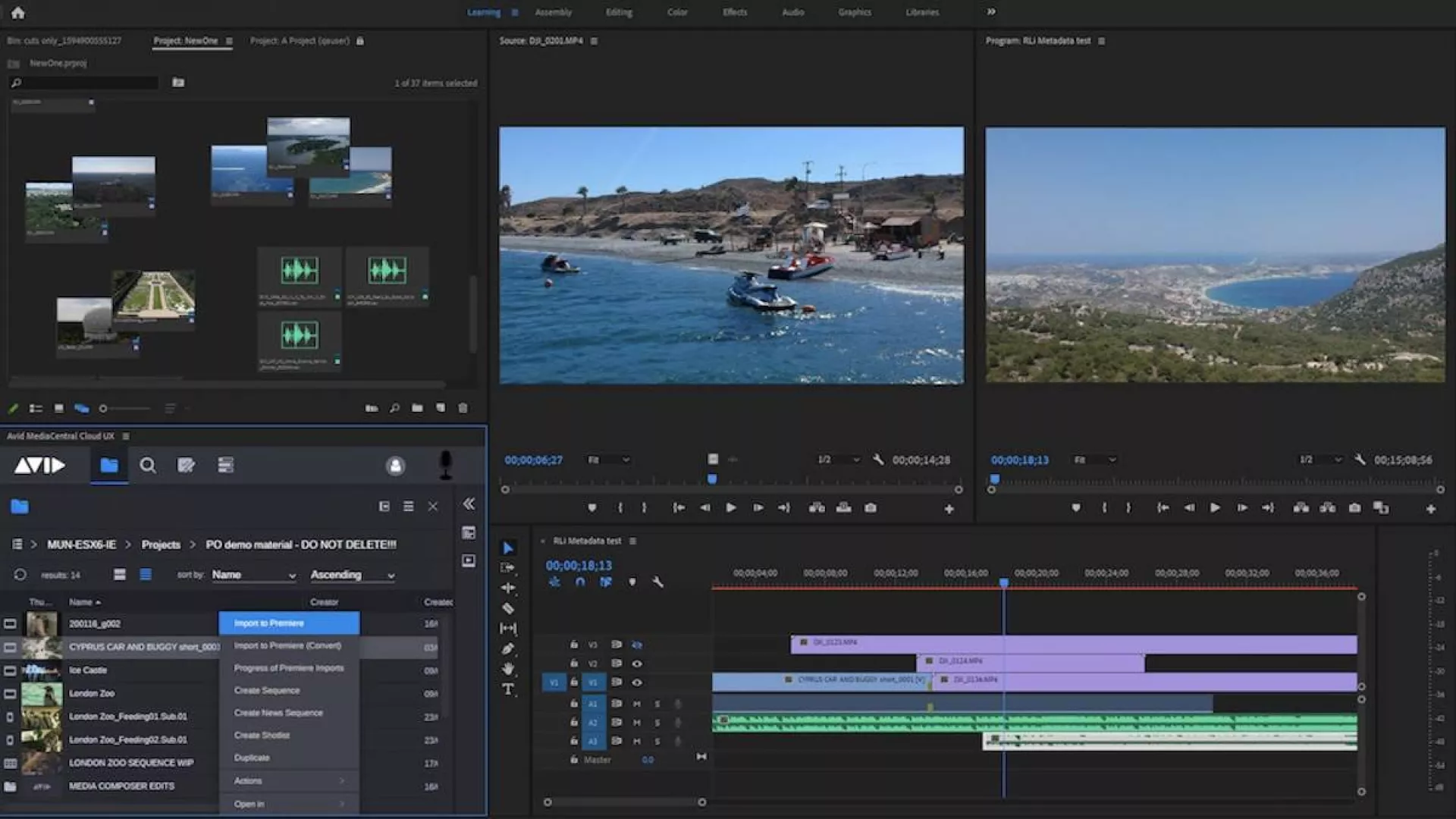Mute the A1 audio track
Image resolution: width=1456 pixels, height=819 pixels.
[x=637, y=704]
